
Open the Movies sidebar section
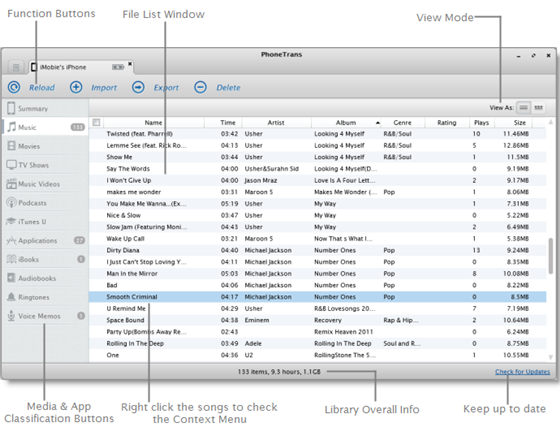(x=45, y=146)
